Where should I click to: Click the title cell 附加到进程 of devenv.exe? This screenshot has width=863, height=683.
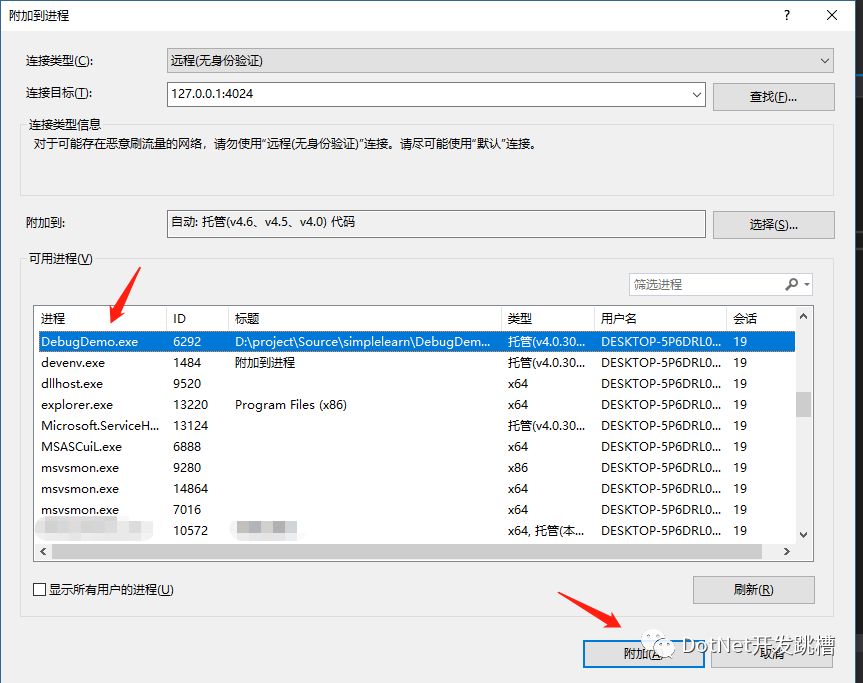click(x=265, y=363)
